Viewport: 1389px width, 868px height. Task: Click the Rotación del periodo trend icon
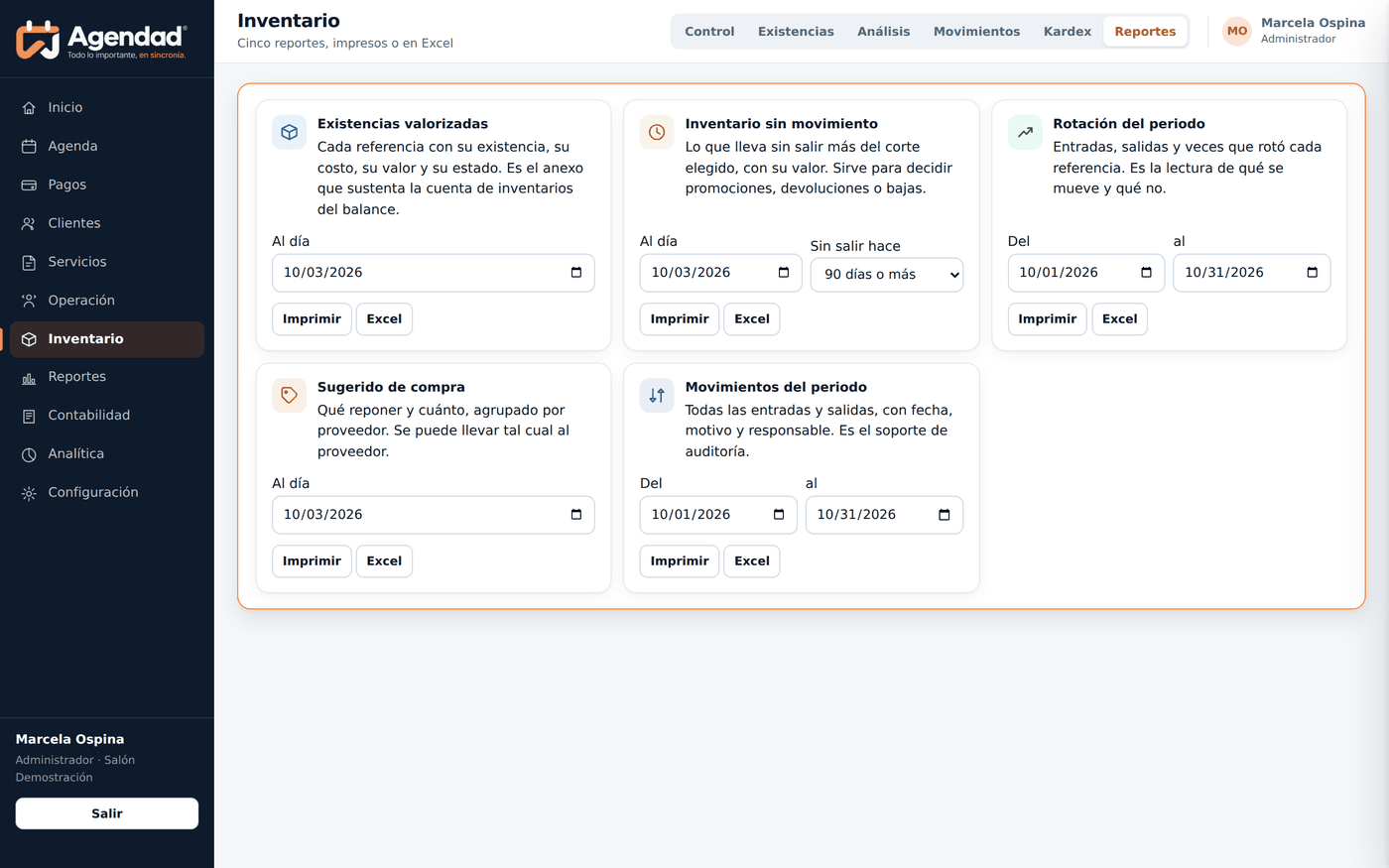(x=1025, y=132)
